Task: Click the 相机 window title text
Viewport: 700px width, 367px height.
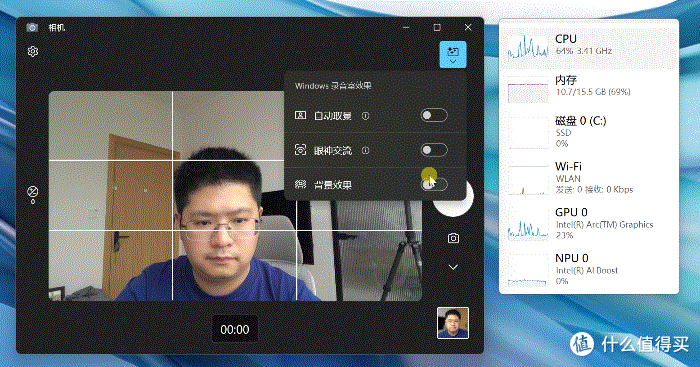Action: (57, 28)
